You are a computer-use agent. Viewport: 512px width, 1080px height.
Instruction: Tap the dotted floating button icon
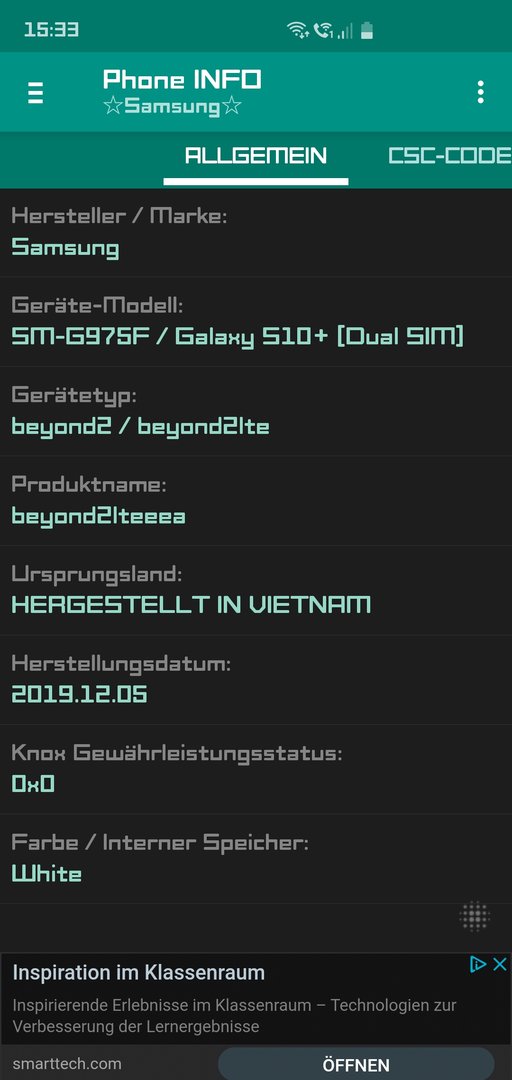click(x=475, y=916)
